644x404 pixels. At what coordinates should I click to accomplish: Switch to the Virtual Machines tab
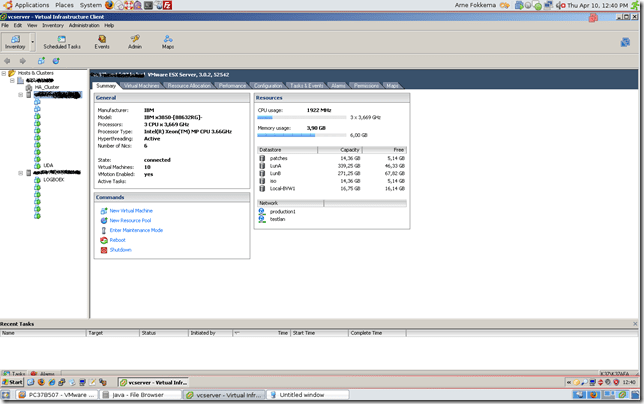click(142, 86)
